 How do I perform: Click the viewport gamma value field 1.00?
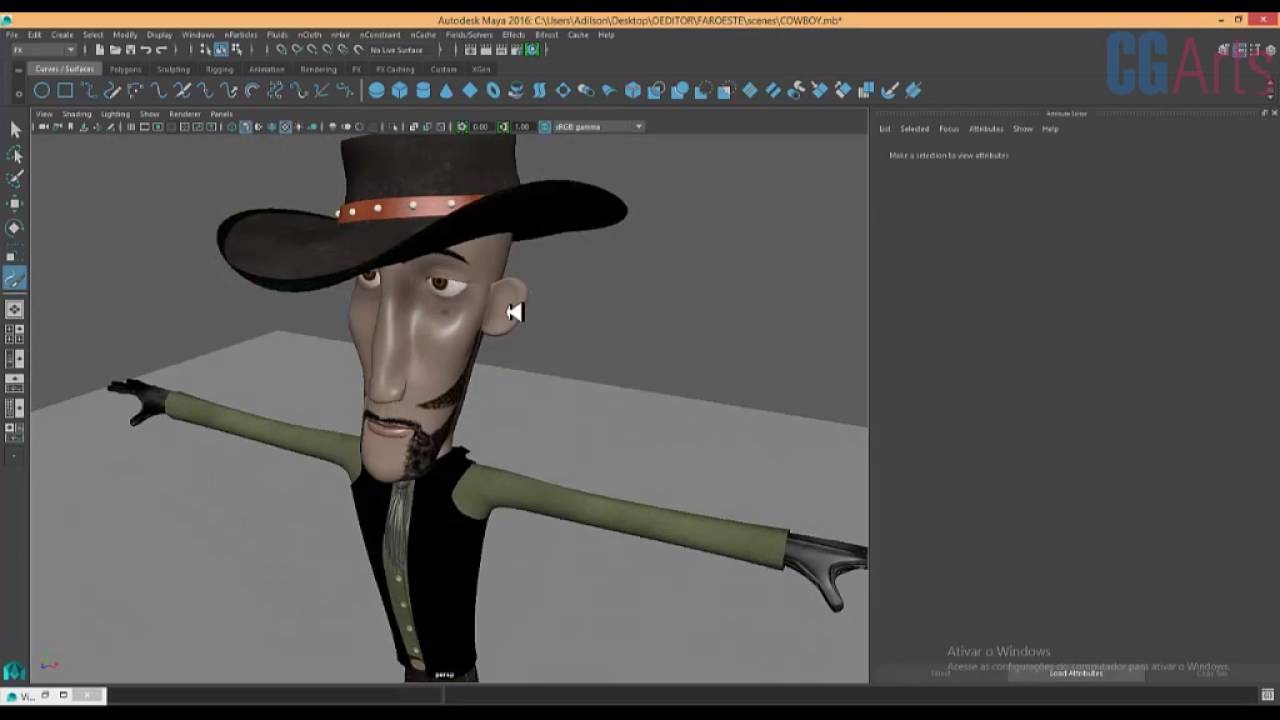coord(522,127)
